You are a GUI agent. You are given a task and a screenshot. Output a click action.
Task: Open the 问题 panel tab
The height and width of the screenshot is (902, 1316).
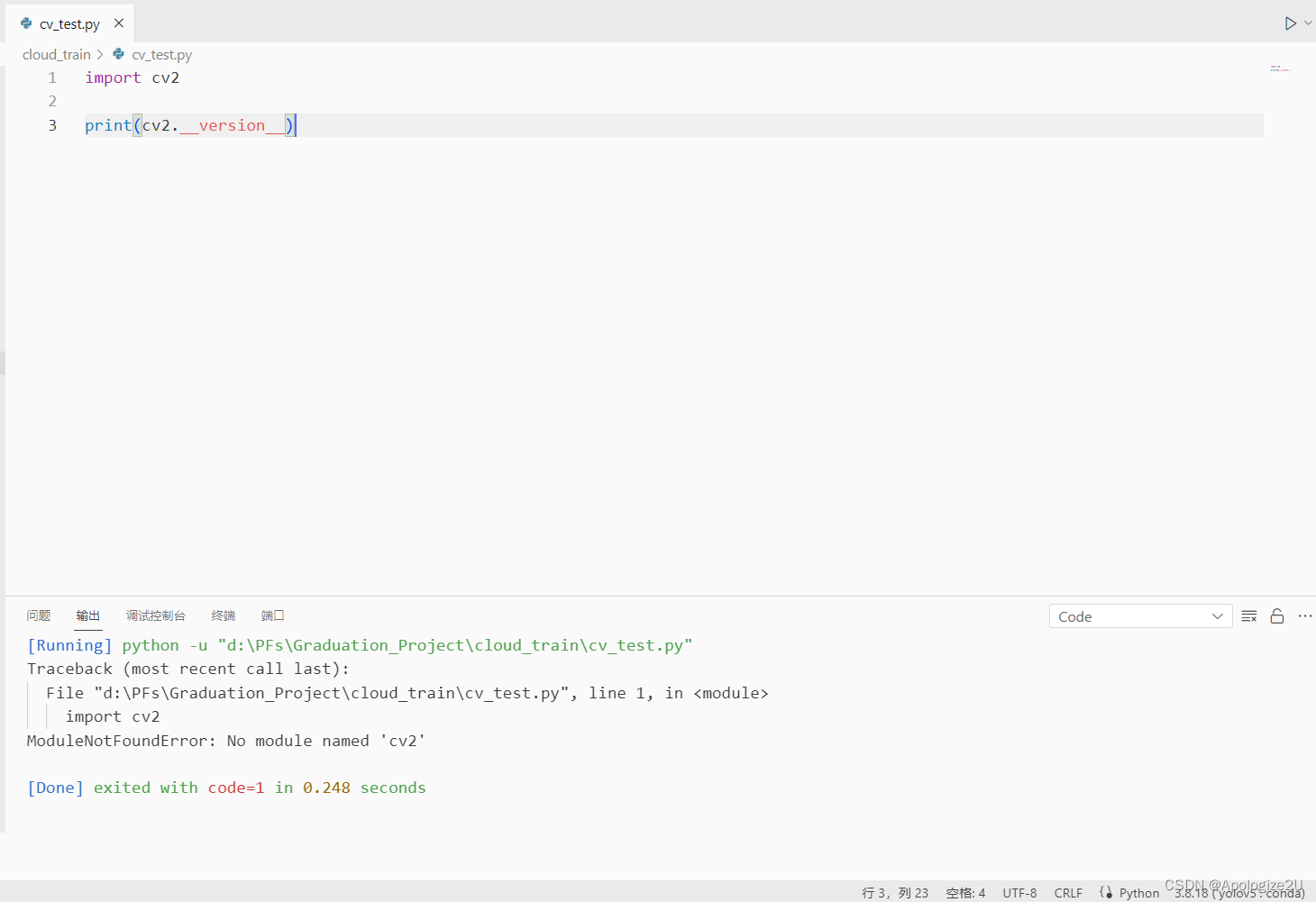[x=39, y=615]
